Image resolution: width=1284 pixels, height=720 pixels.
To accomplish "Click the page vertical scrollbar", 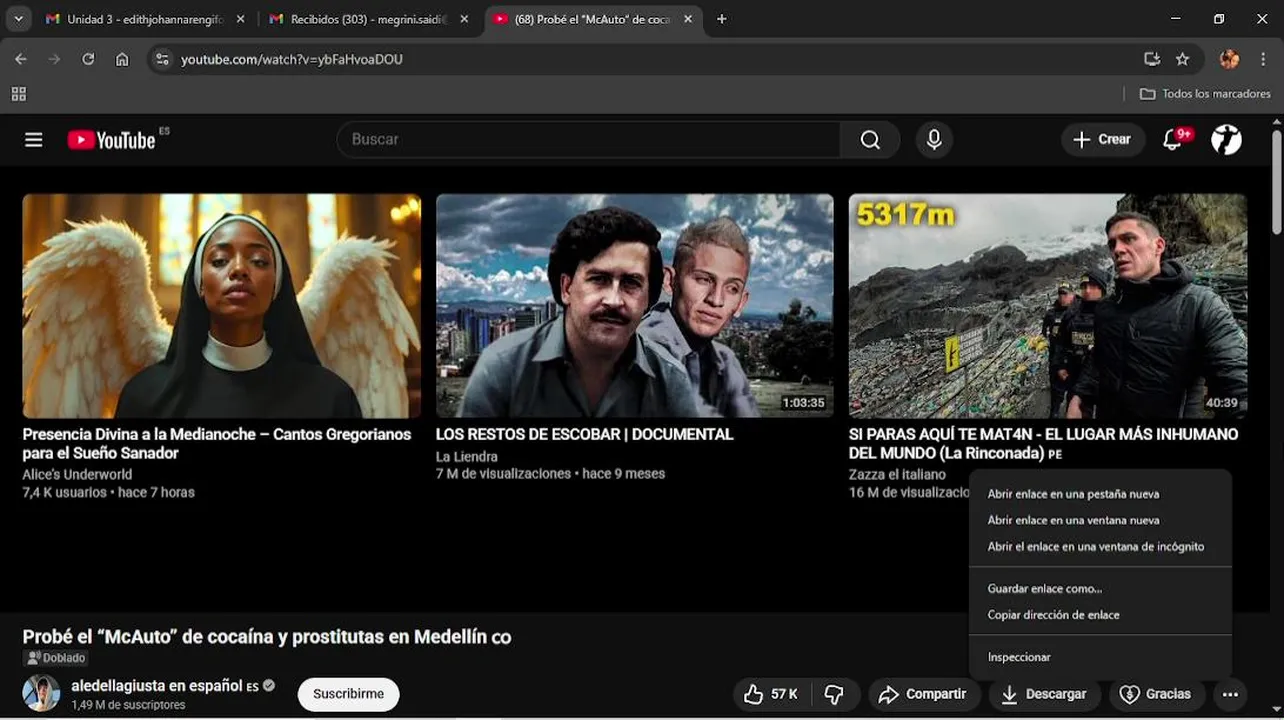I will (1277, 185).
